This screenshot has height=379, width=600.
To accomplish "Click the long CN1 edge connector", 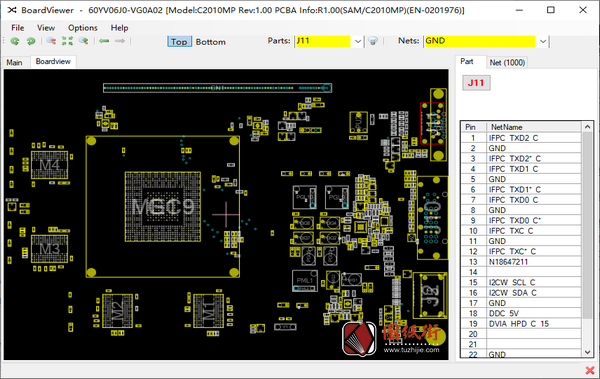I will pyautogui.click(x=217, y=88).
